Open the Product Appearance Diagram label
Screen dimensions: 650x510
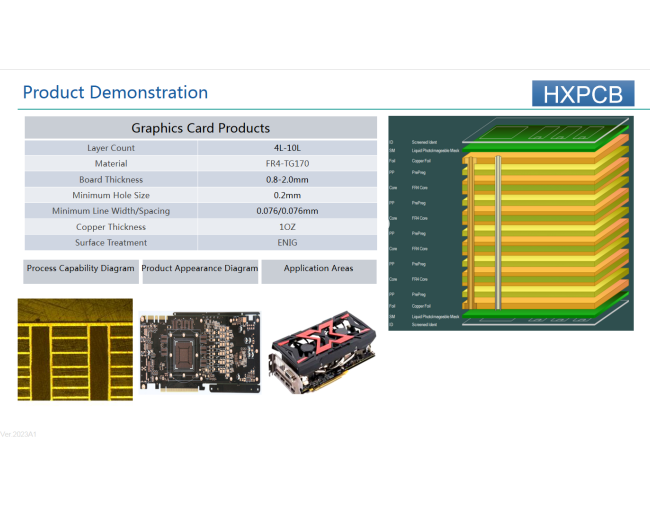click(200, 269)
